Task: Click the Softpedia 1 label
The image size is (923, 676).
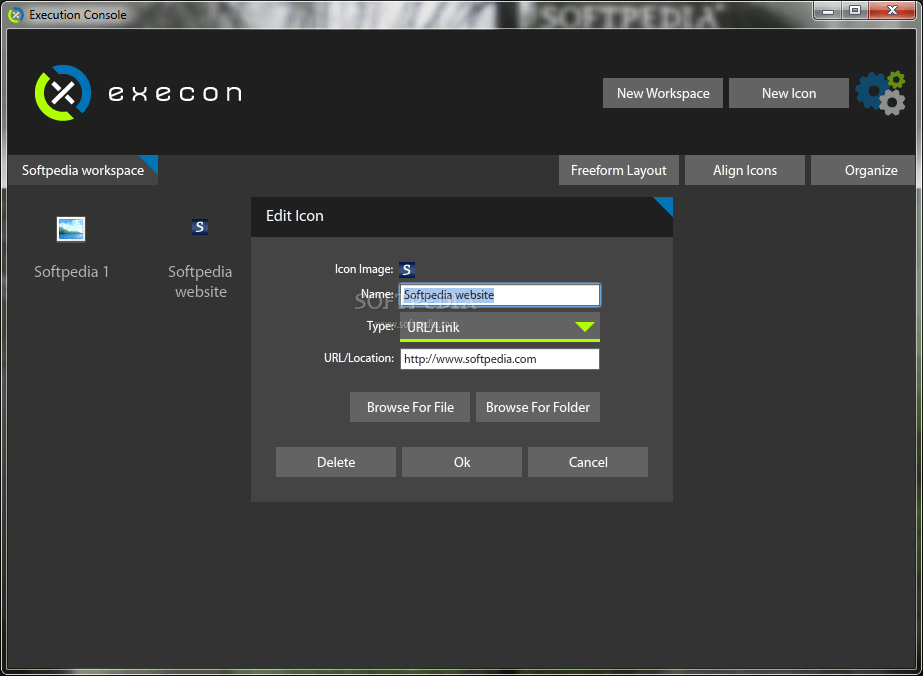Action: [x=71, y=272]
